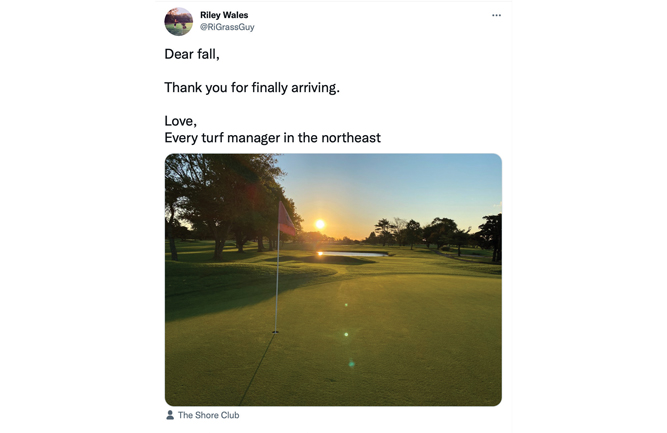Click the green lens flare dot on grass

[x=347, y=334]
